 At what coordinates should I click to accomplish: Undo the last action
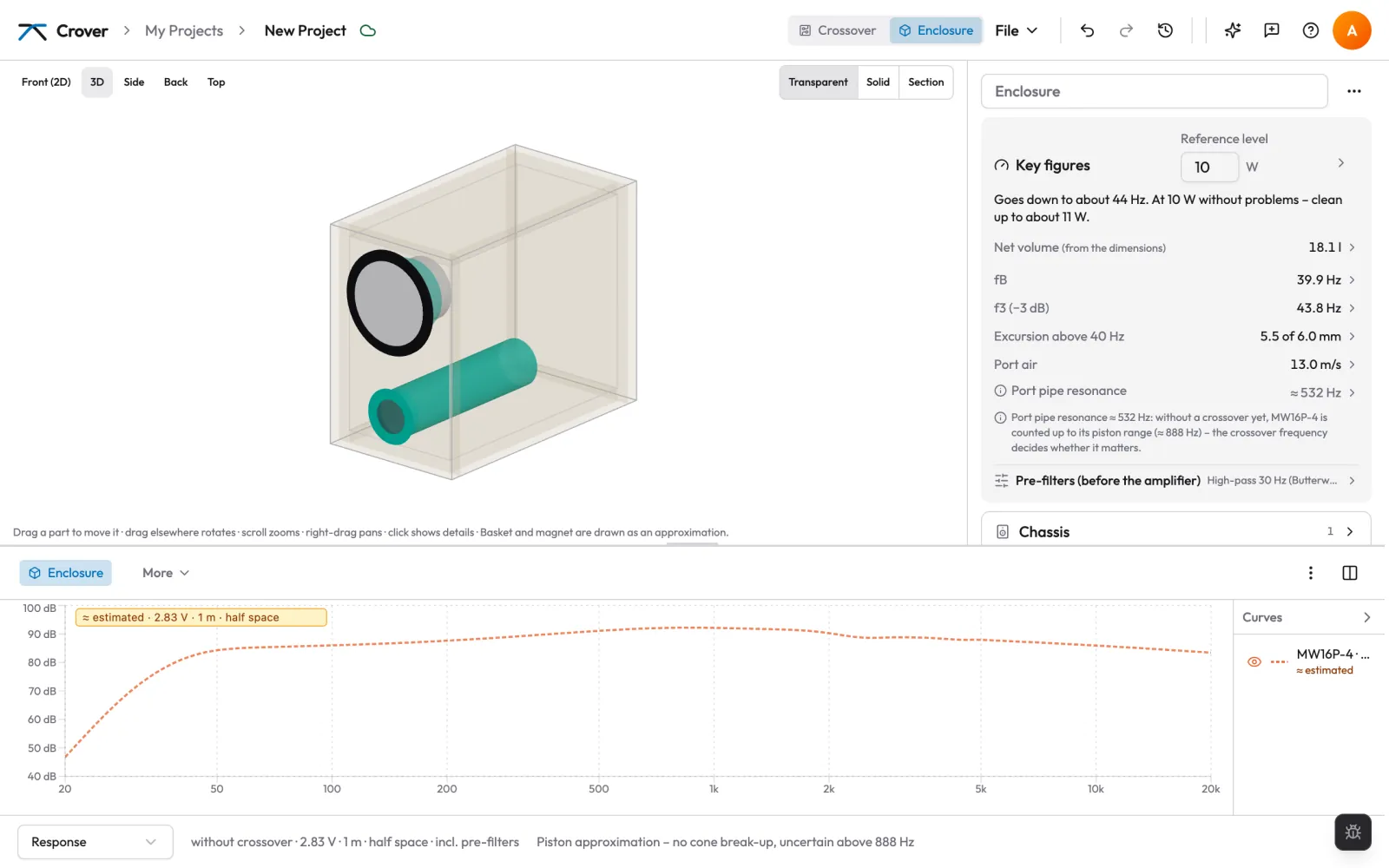coord(1087,30)
